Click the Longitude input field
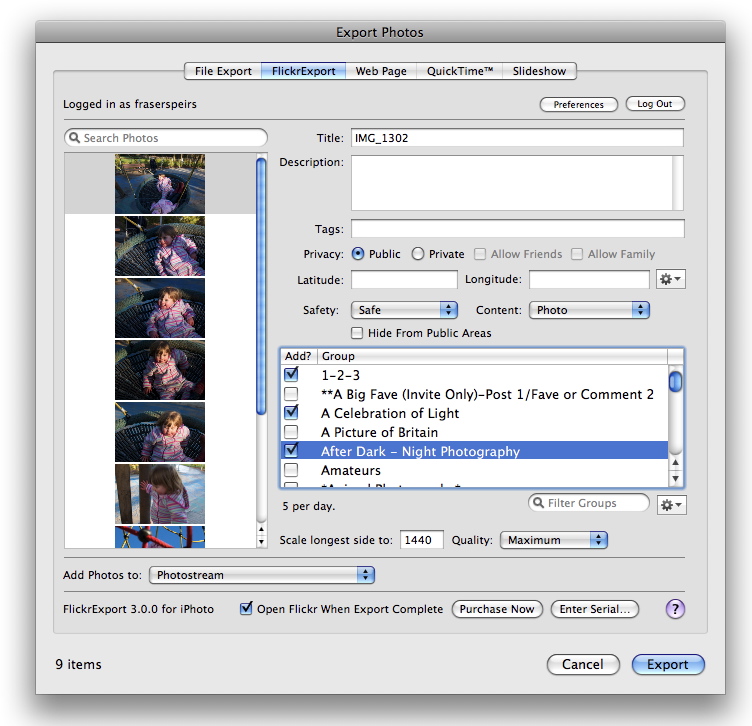752x726 pixels. click(589, 280)
